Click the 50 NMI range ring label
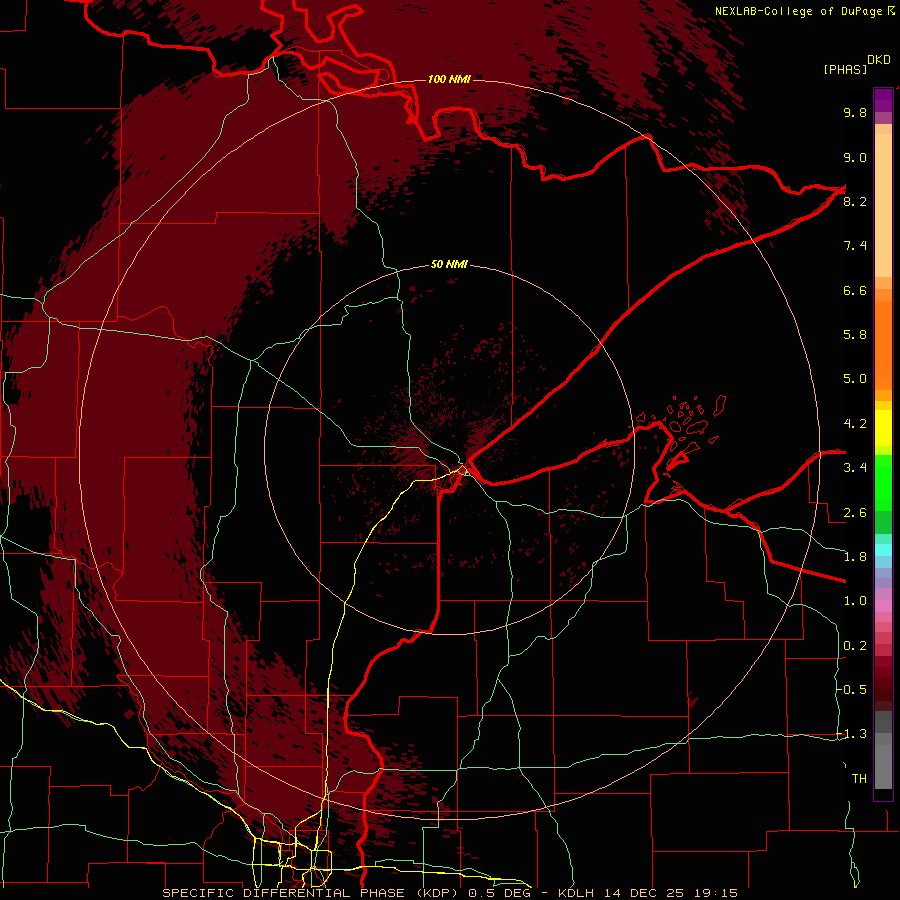 pyautogui.click(x=449, y=264)
